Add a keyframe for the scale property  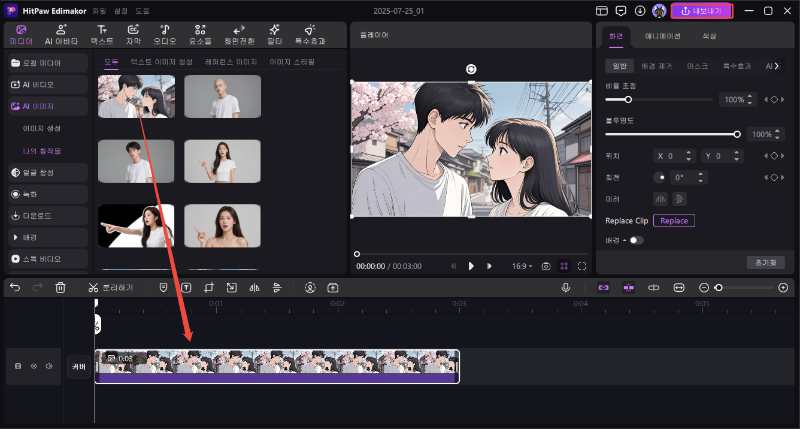tap(774, 99)
